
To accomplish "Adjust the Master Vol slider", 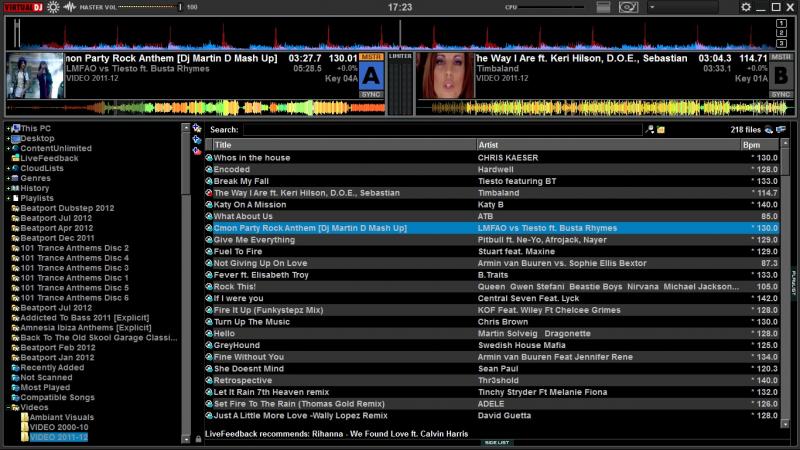I will [x=149, y=7].
